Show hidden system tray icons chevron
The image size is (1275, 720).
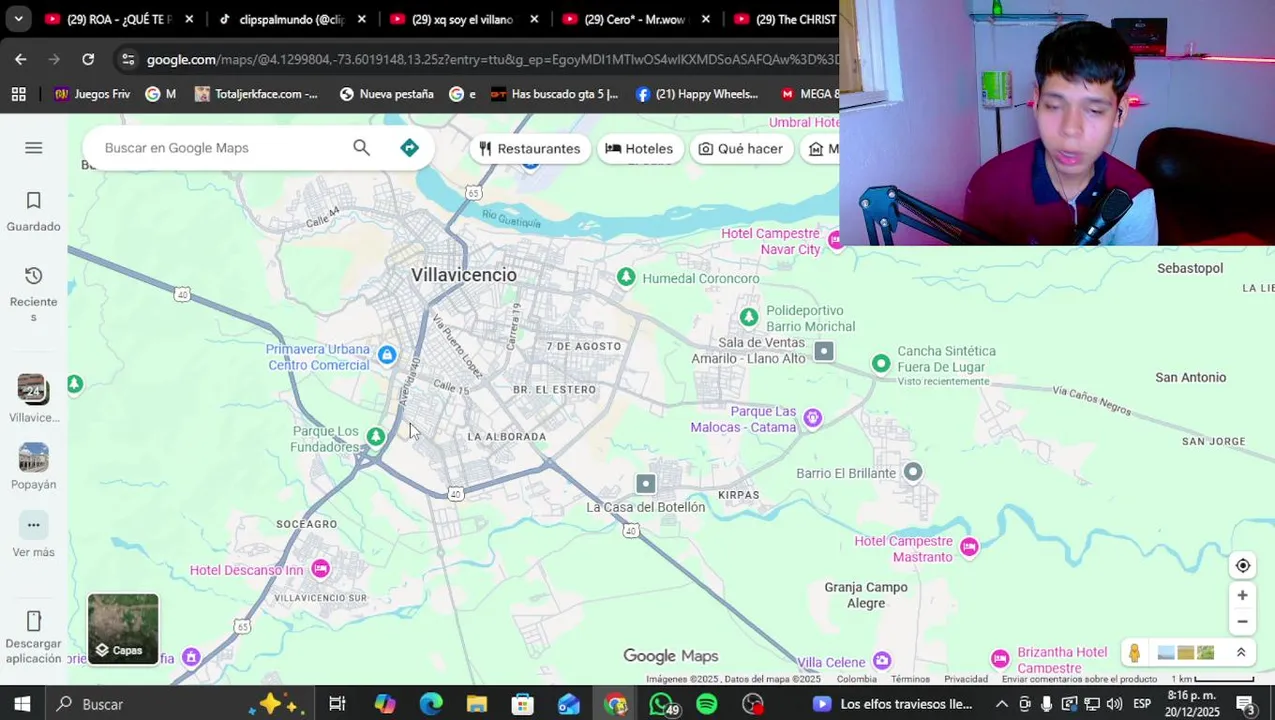(x=1002, y=704)
